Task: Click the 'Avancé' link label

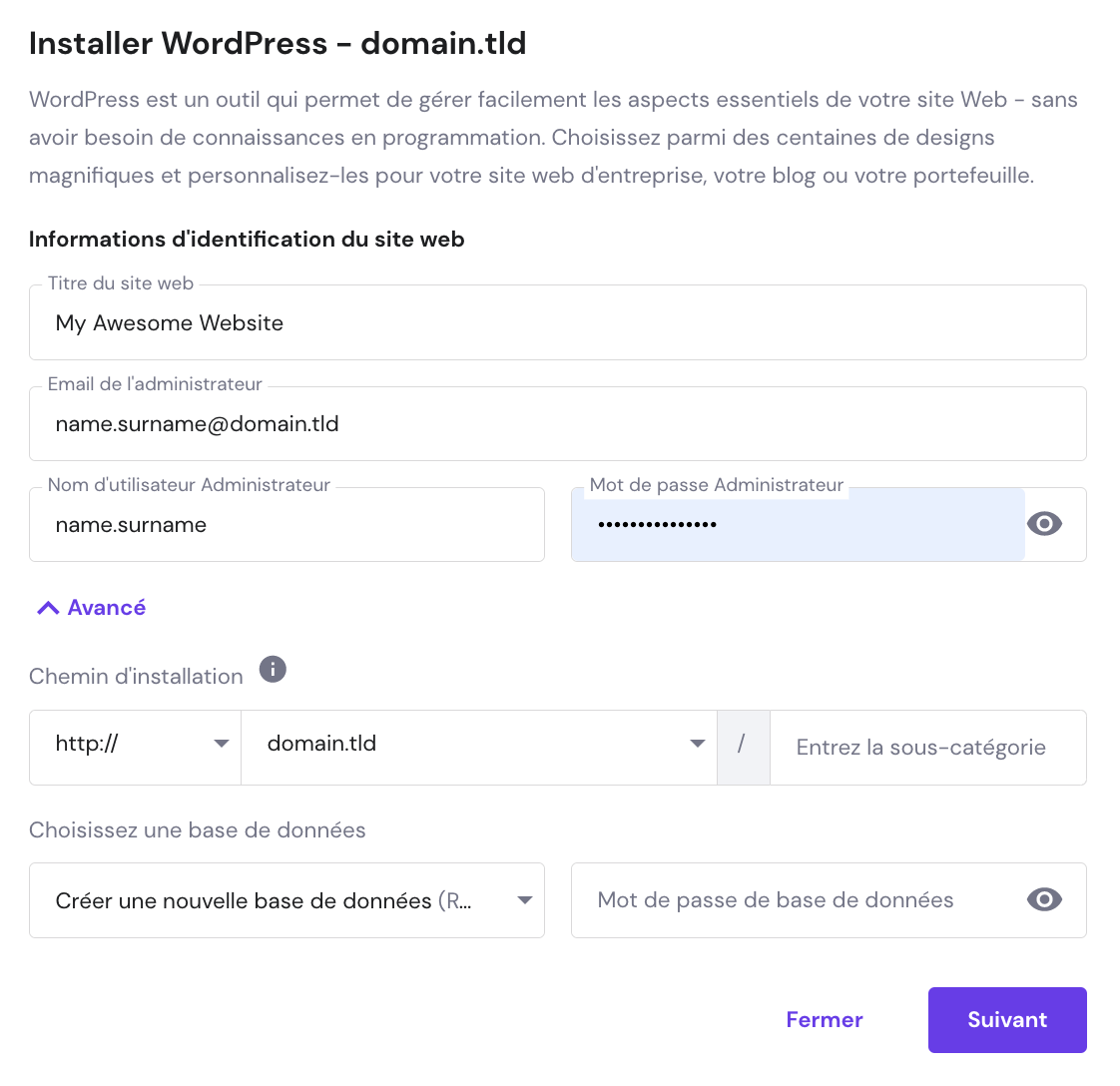Action: 106,607
